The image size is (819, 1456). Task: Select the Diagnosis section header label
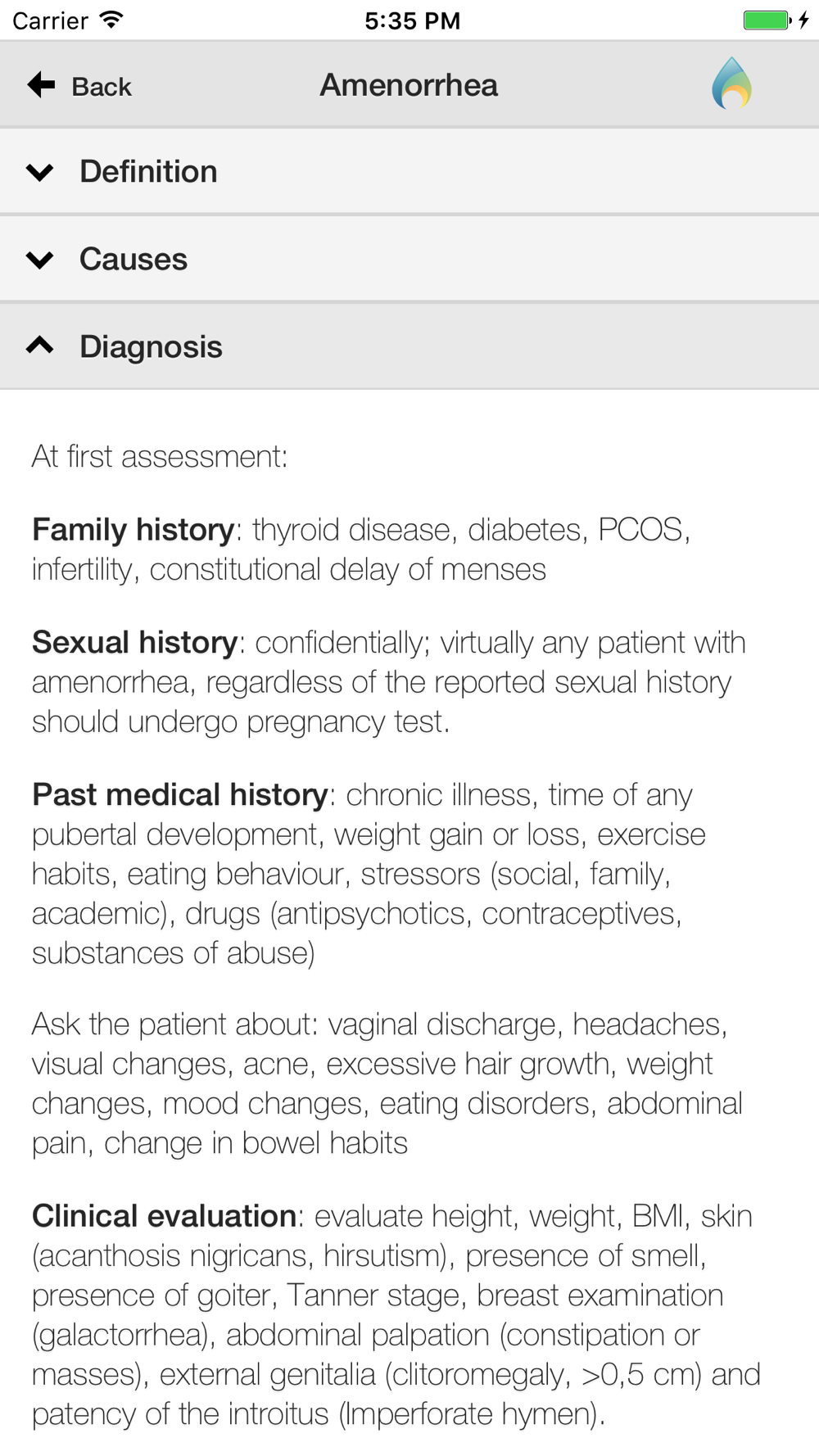[151, 347]
